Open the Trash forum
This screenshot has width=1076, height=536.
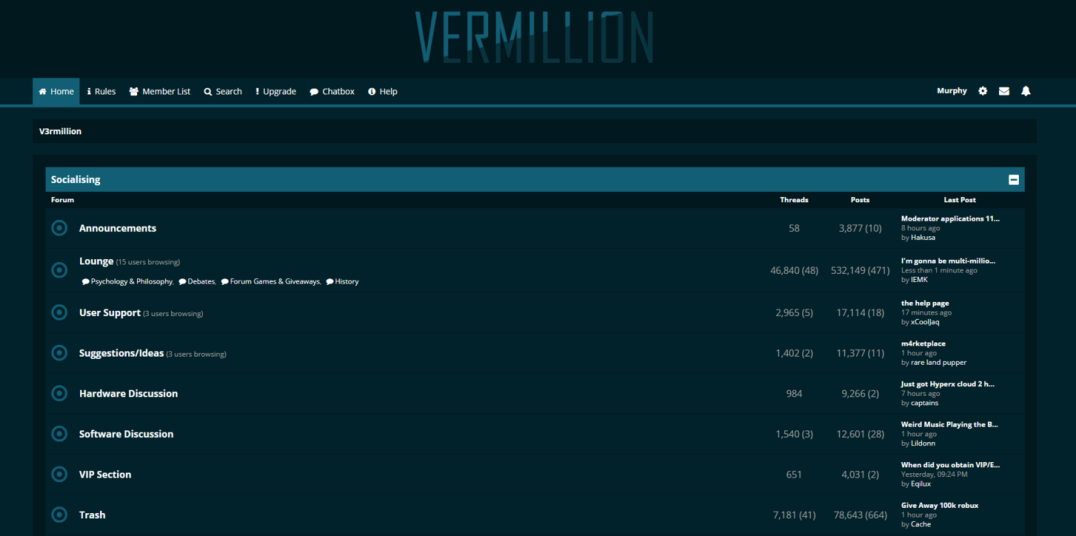(92, 515)
